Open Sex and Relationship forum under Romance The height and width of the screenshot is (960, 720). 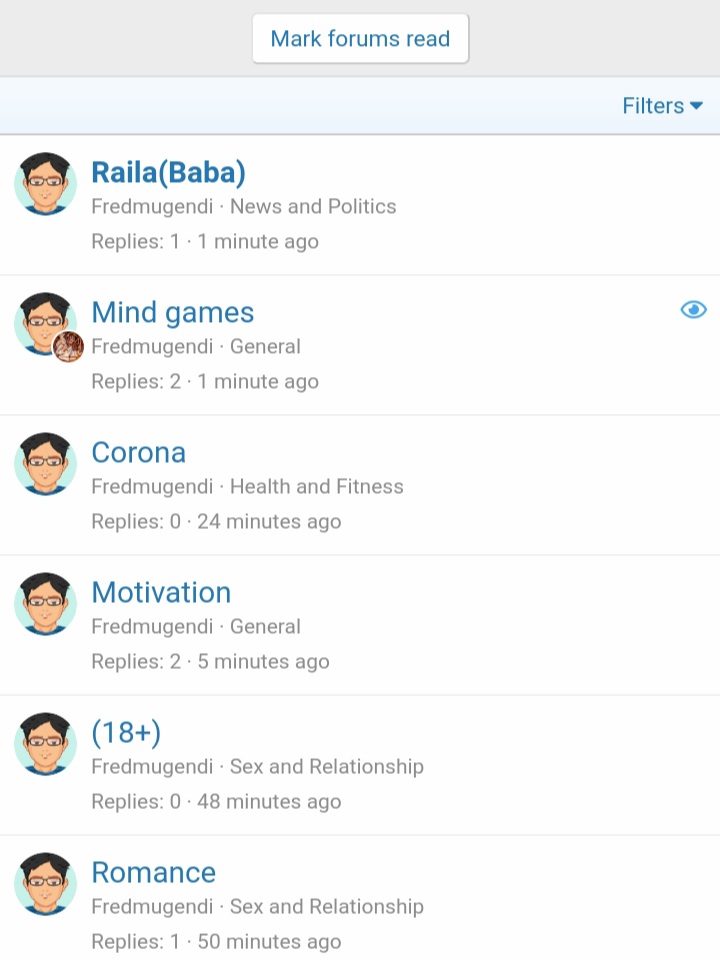click(x=326, y=906)
